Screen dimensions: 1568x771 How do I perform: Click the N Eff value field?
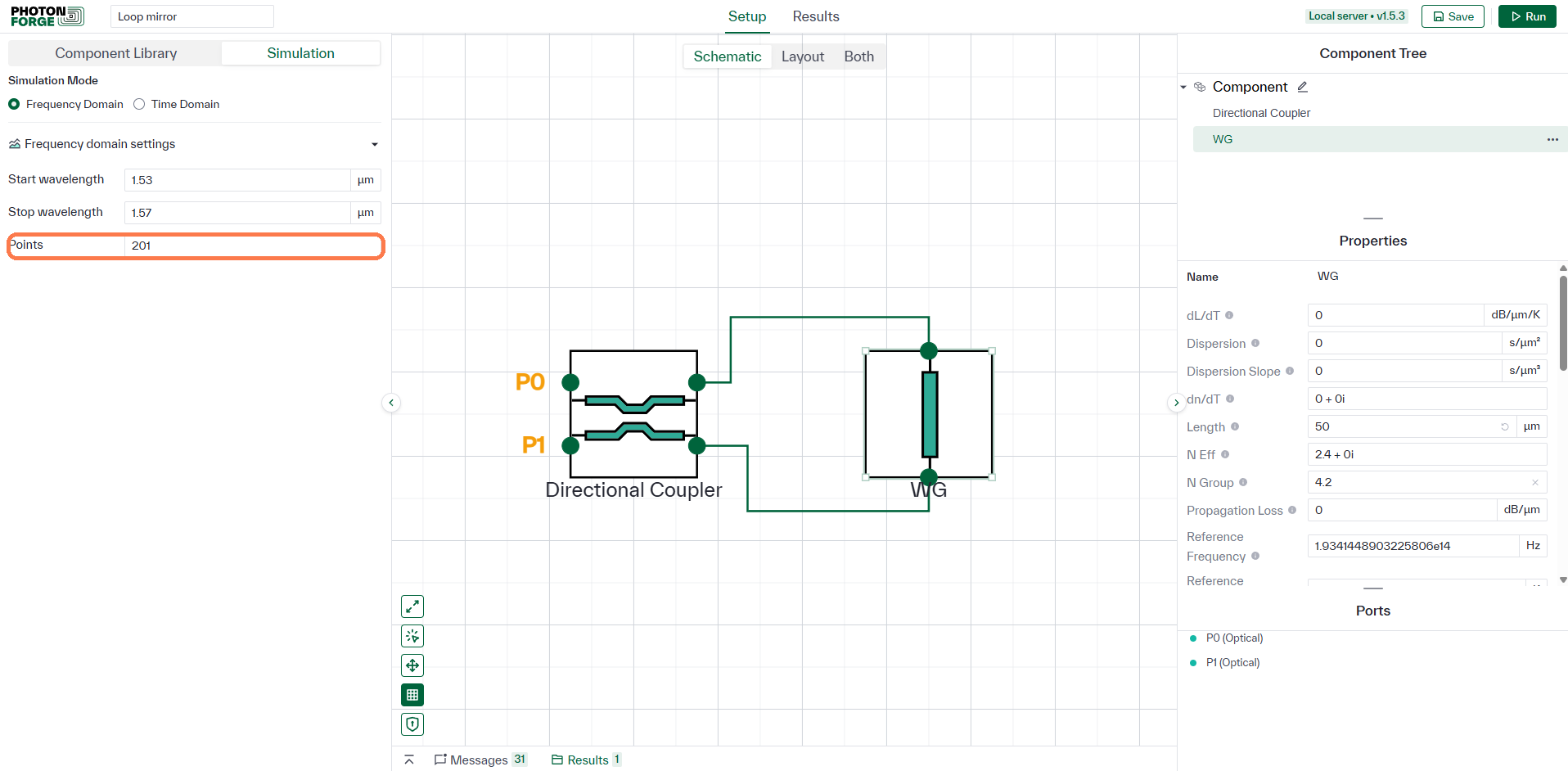[x=1426, y=454]
